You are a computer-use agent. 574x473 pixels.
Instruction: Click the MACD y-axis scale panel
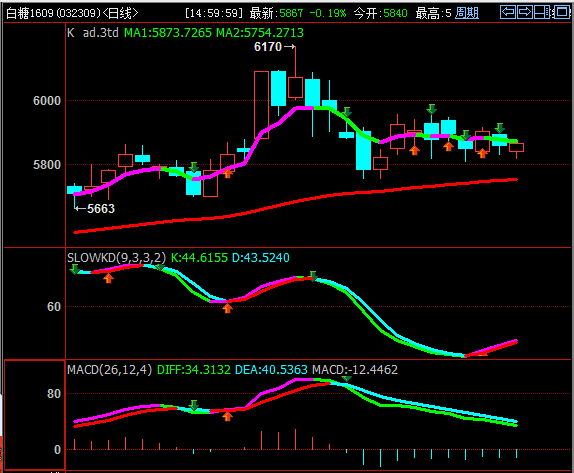click(34, 415)
